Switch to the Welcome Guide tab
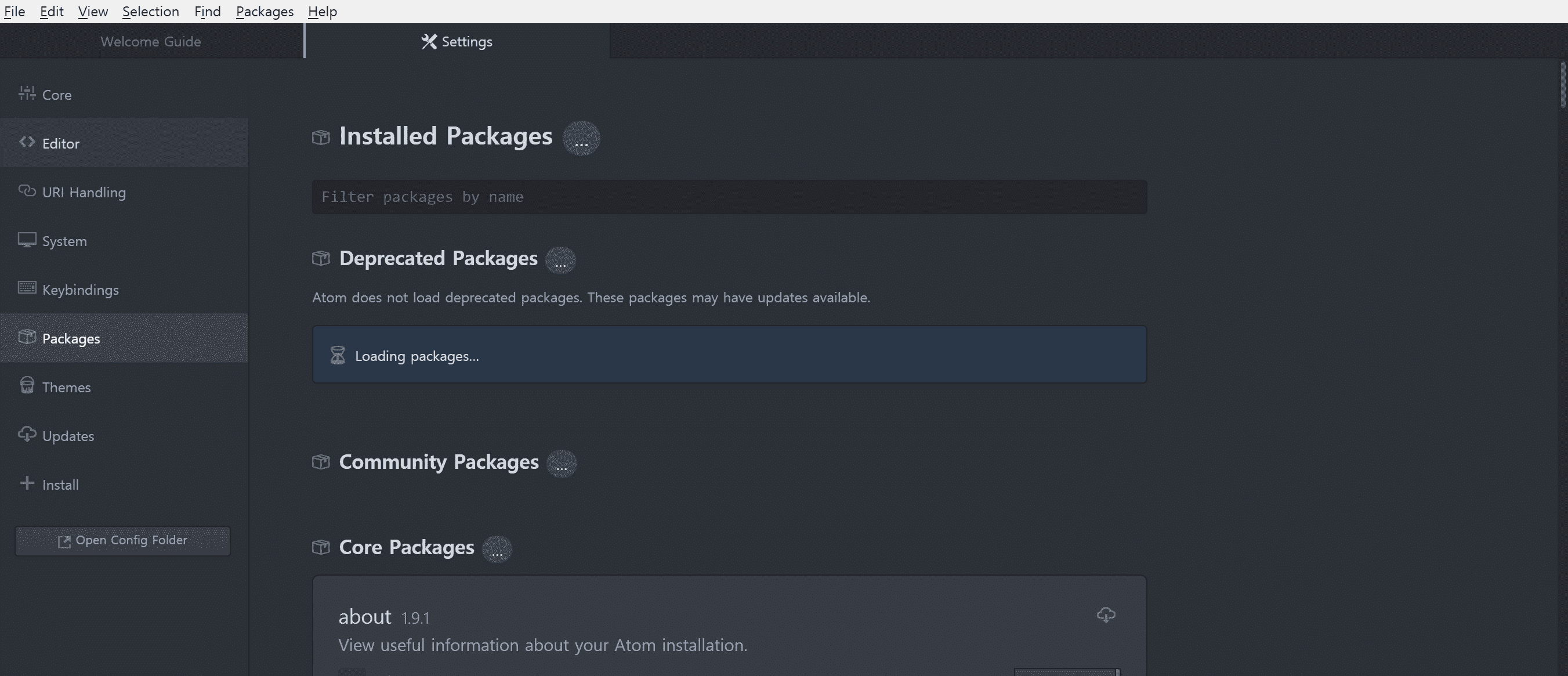1568x676 pixels. [x=150, y=41]
